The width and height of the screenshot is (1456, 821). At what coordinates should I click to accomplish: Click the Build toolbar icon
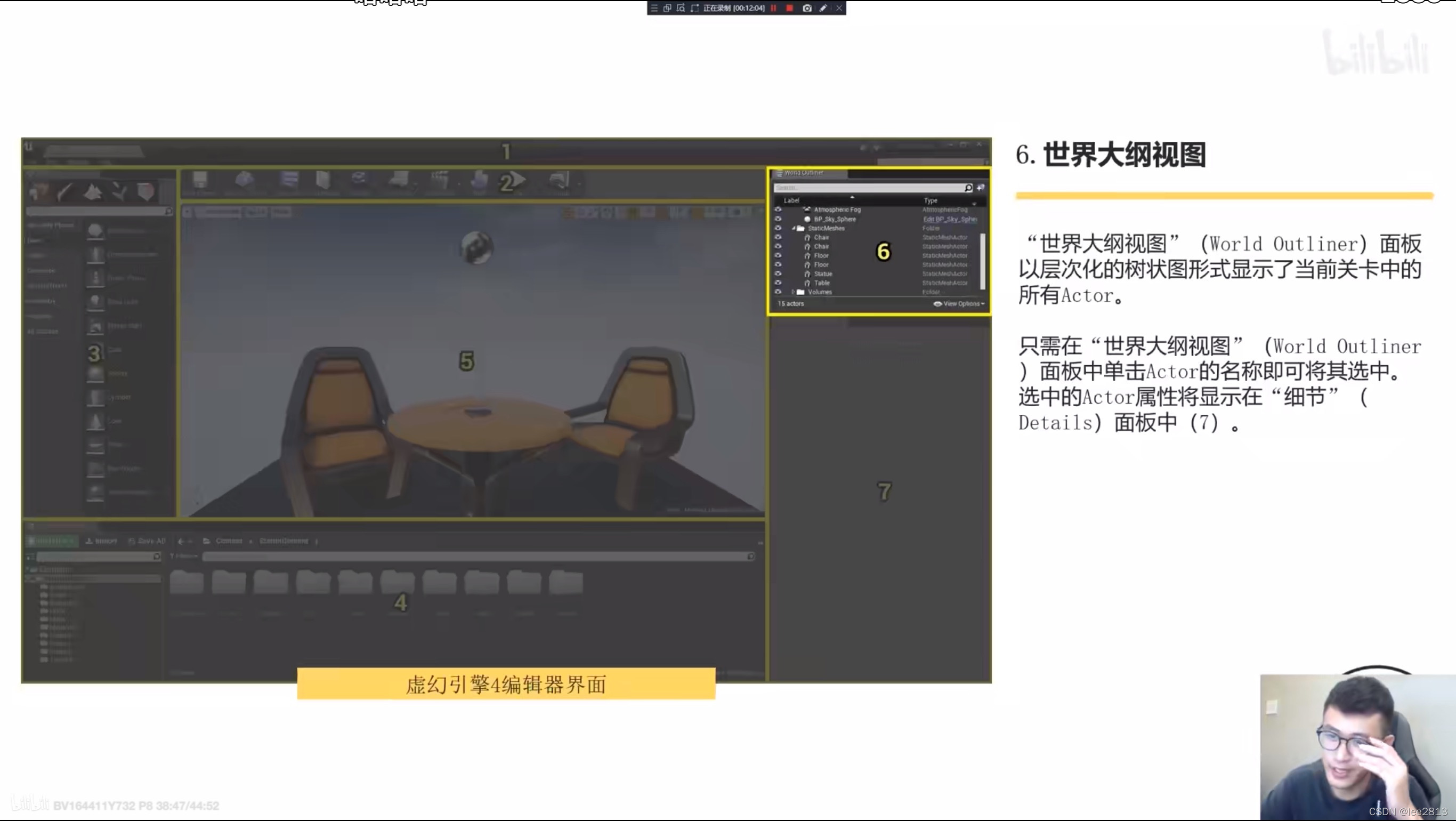click(479, 180)
